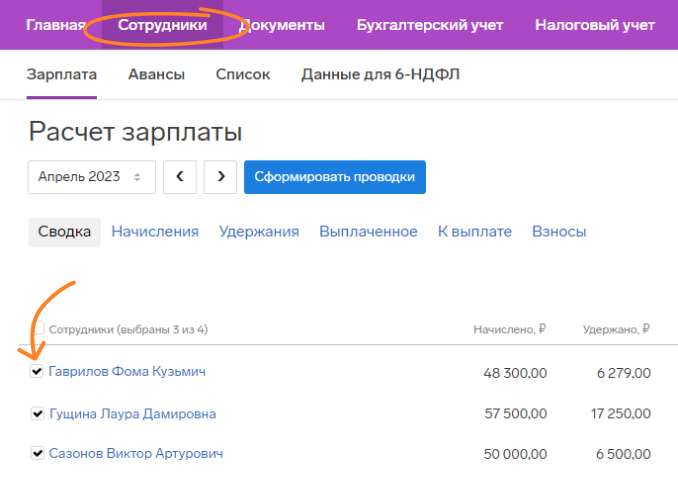Viewport: 678px width, 477px height.
Task: Select the Сводка view
Action: pos(64,232)
